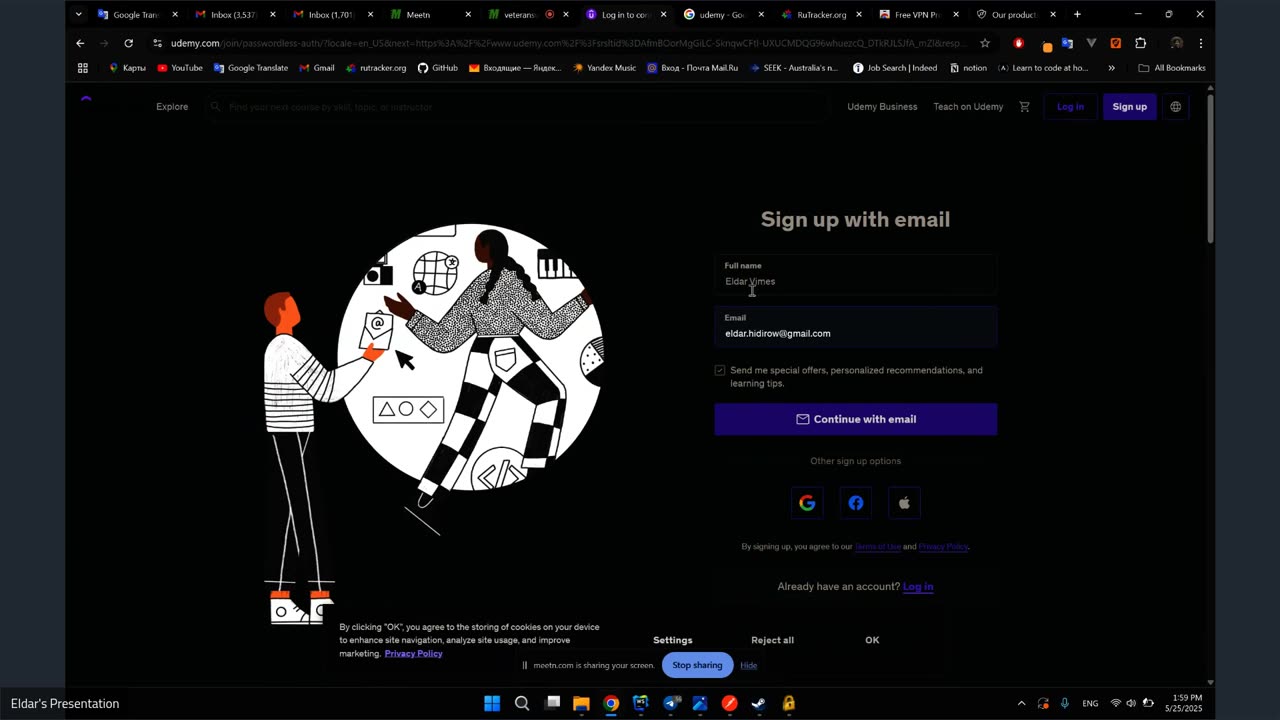
Task: Open the Google Translate extension icon in the toolbar
Action: point(1067,43)
